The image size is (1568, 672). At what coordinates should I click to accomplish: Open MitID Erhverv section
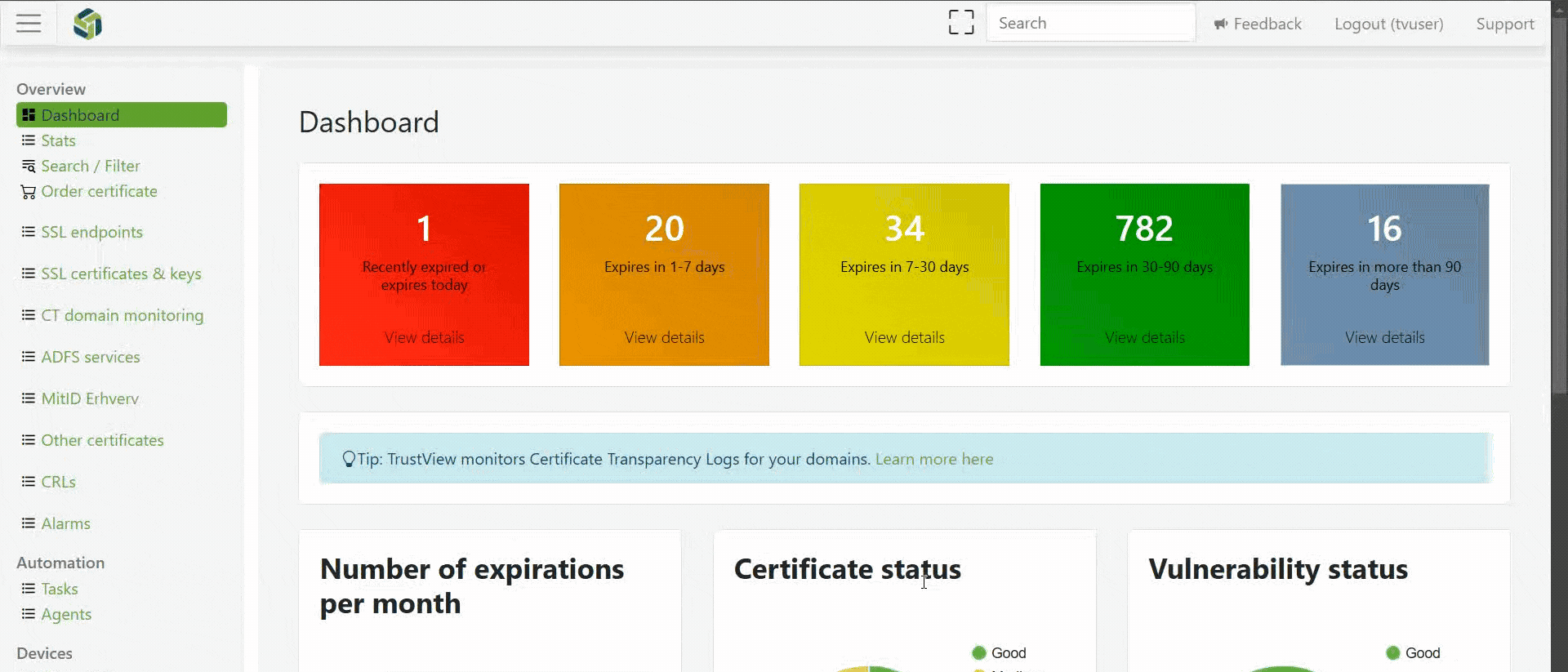[x=90, y=398]
